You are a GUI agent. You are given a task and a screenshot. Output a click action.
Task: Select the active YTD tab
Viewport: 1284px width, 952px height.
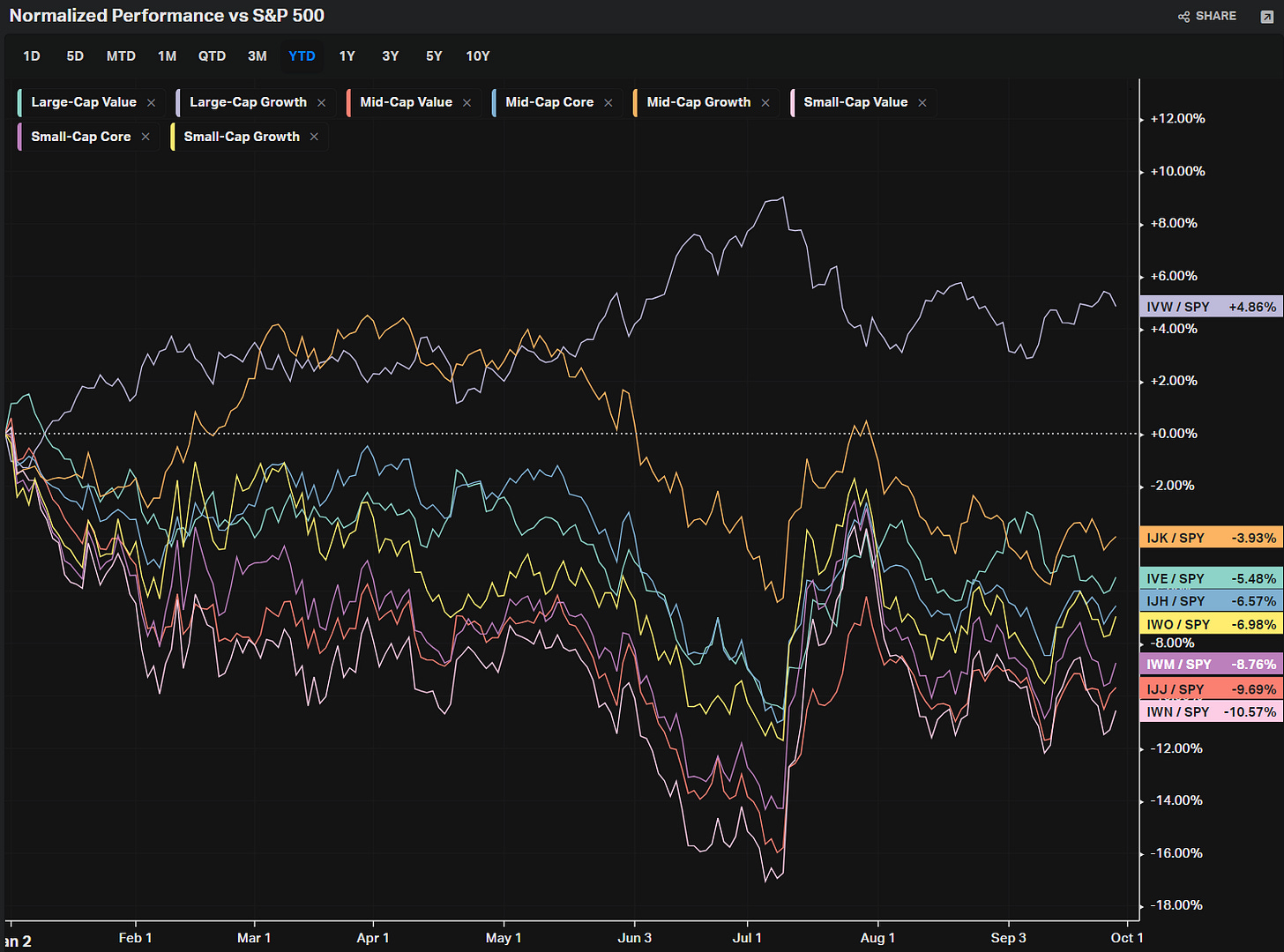302,56
